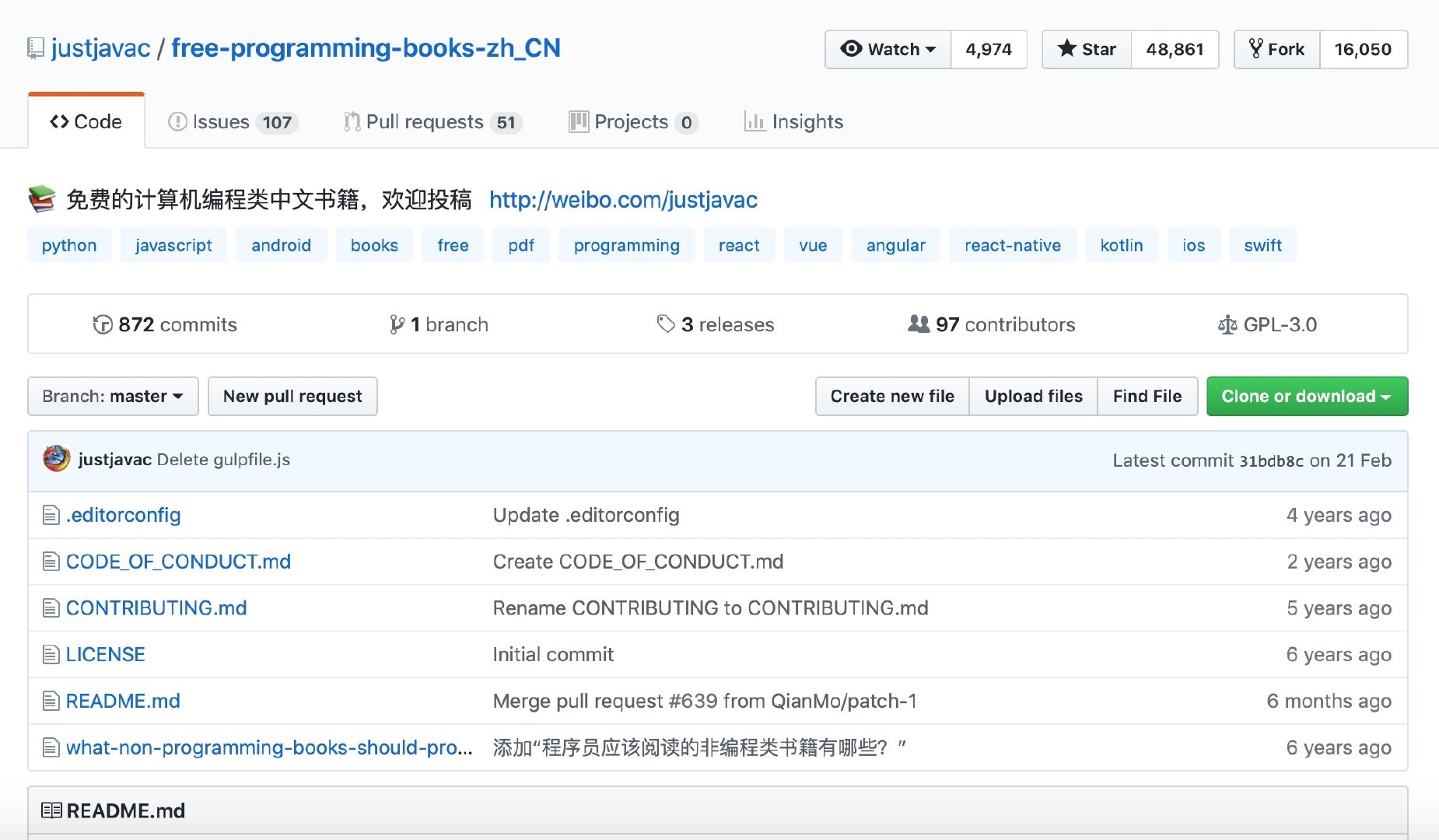
Task: Open the Rename CONTRIBUTING commit message
Action: coord(711,608)
